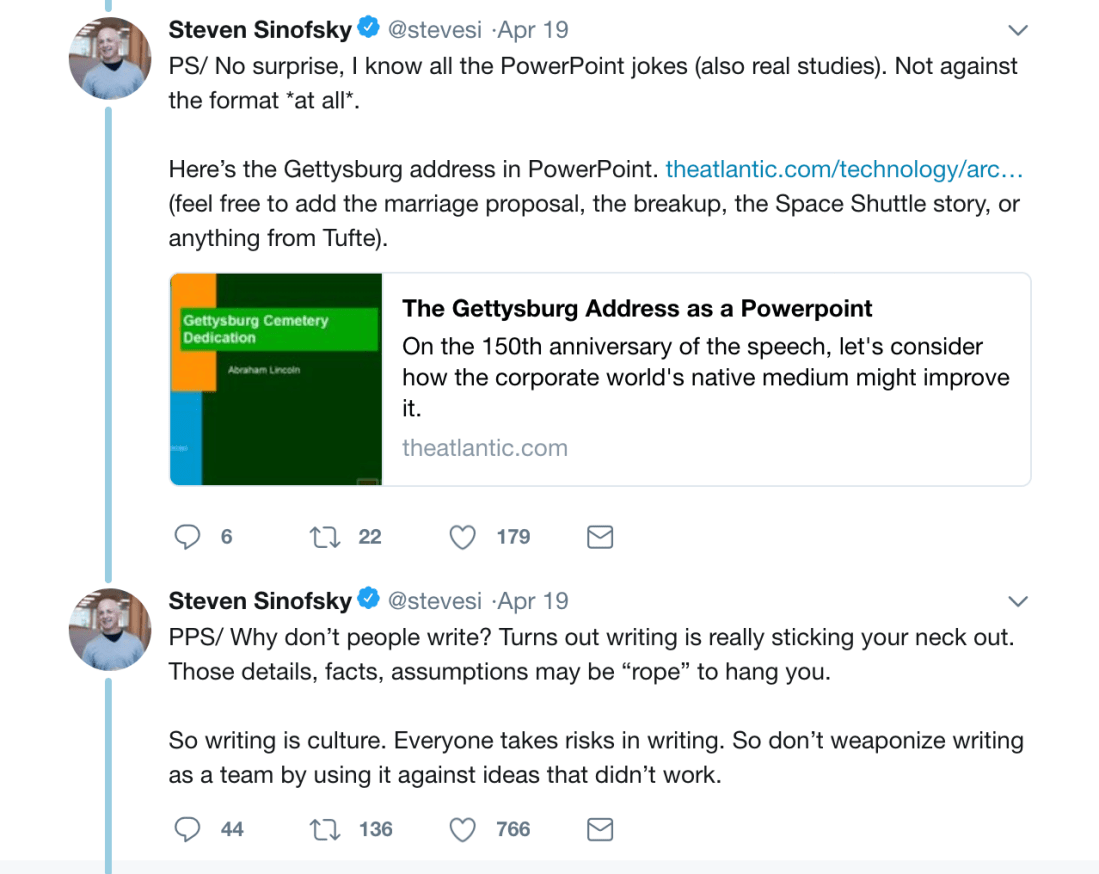Image resolution: width=1099 pixels, height=874 pixels.
Task: Click Steven Sinofsky's verified checkmark badge
Action: [x=368, y=29]
